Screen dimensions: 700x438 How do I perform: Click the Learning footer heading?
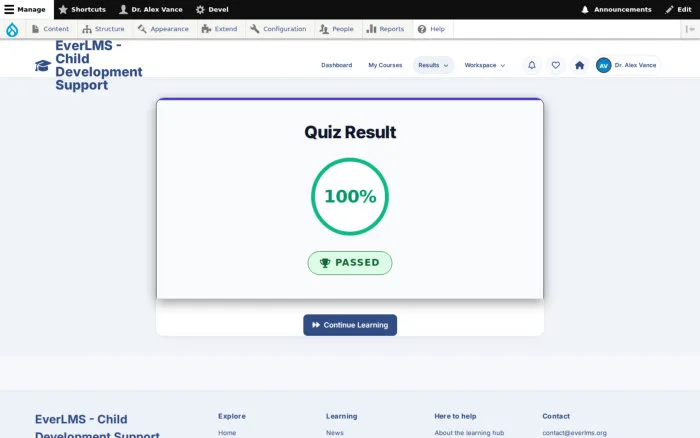(342, 416)
